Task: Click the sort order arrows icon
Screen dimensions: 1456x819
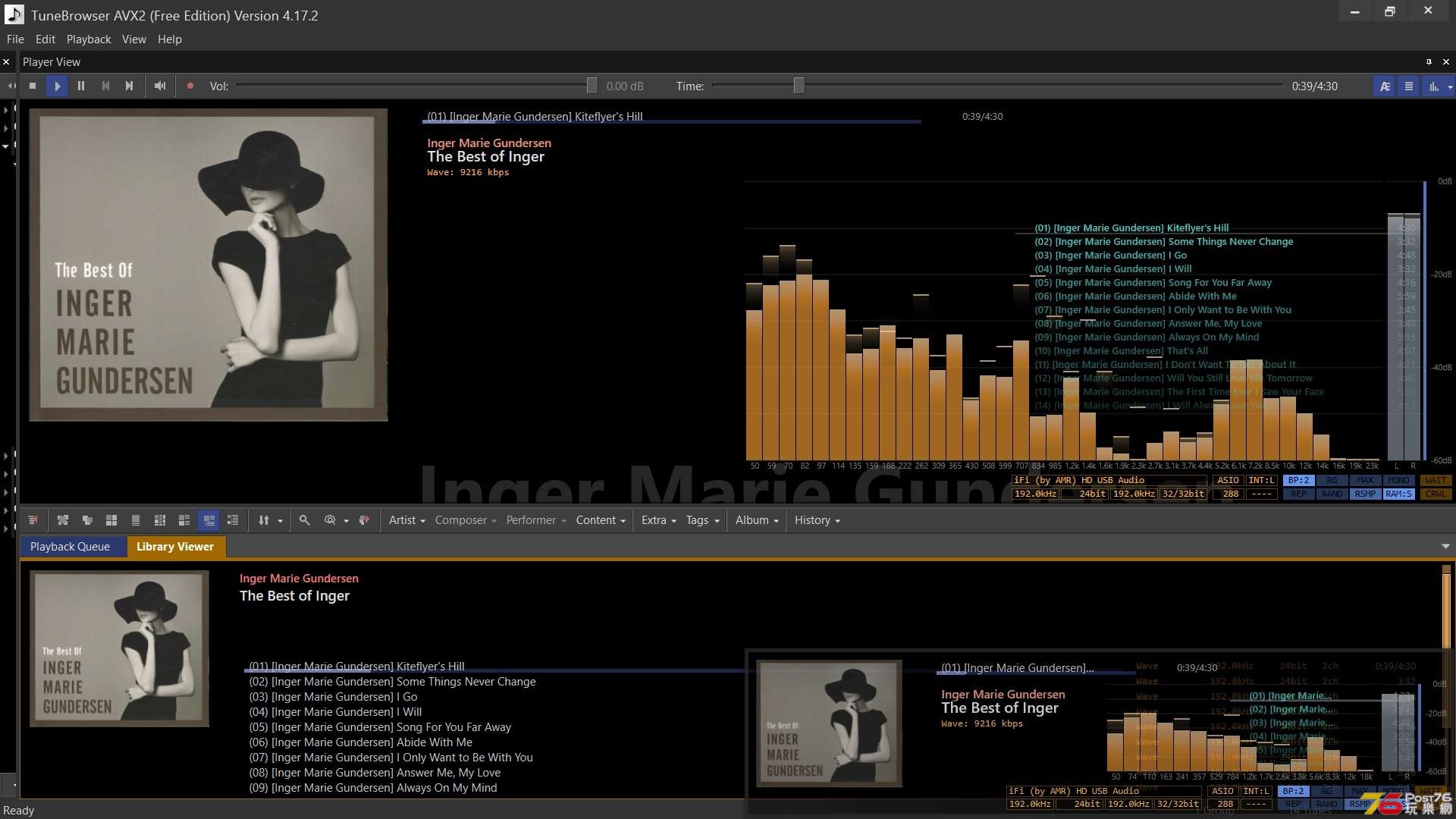Action: click(x=263, y=520)
